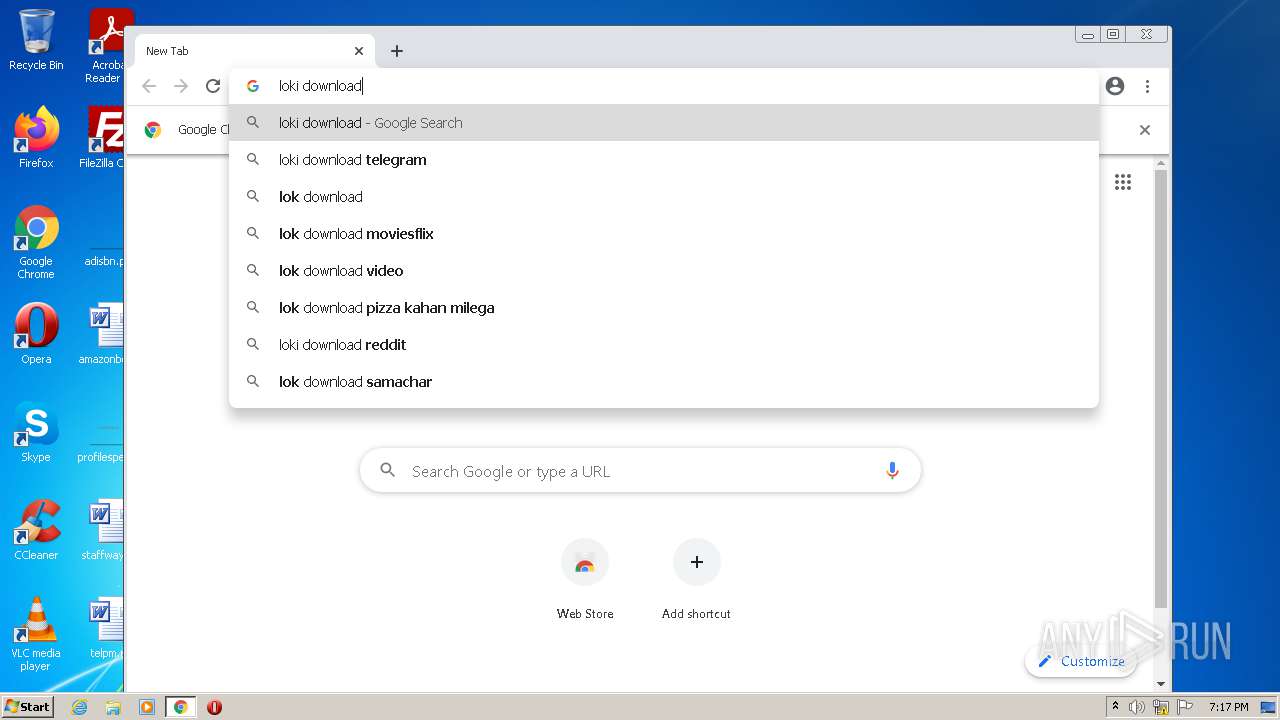This screenshot has width=1280, height=720.
Task: Click the Add shortcut tile
Action: (x=696, y=580)
